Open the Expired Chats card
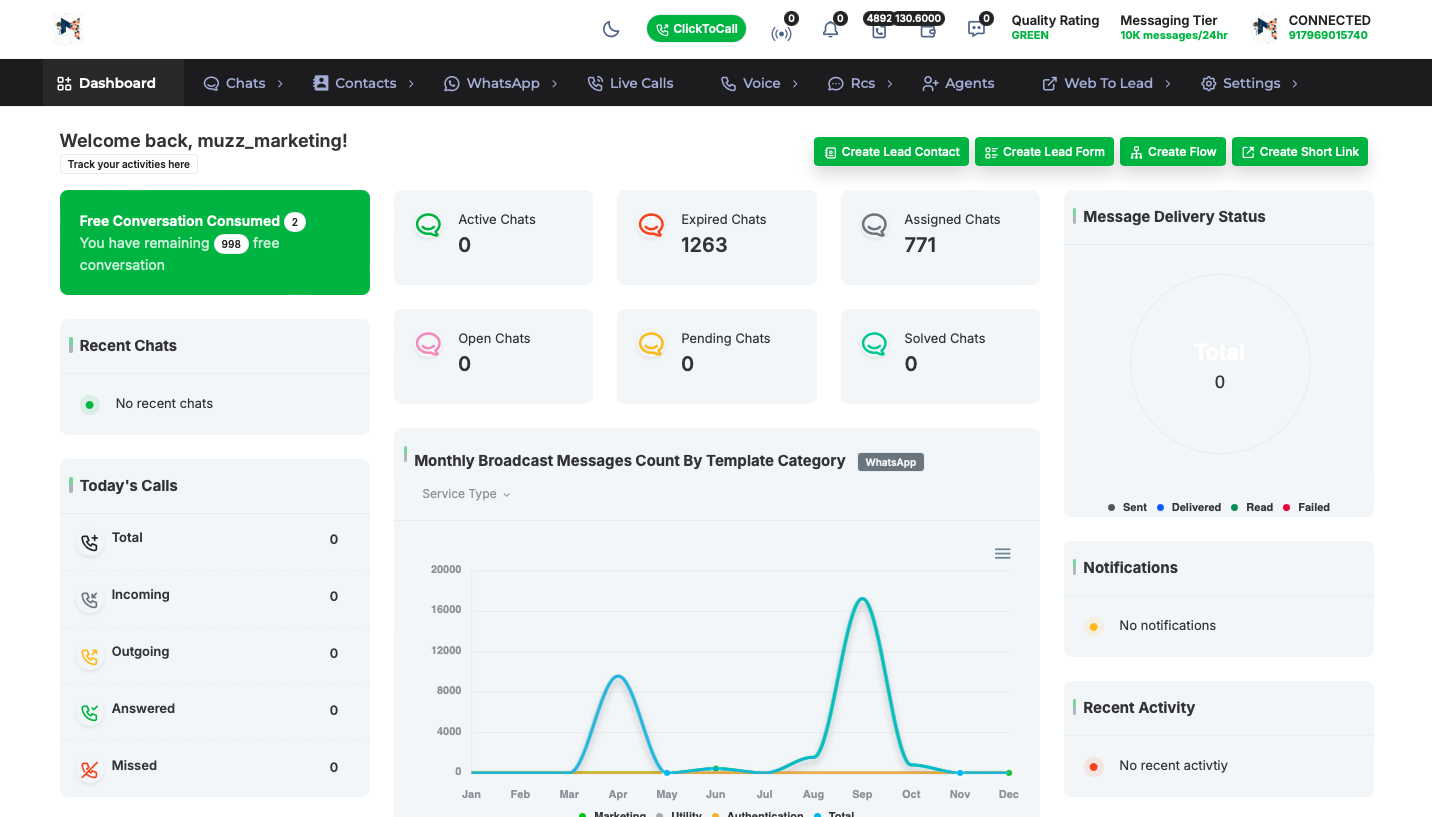The height and width of the screenshot is (817, 1432). pyautogui.click(x=716, y=237)
